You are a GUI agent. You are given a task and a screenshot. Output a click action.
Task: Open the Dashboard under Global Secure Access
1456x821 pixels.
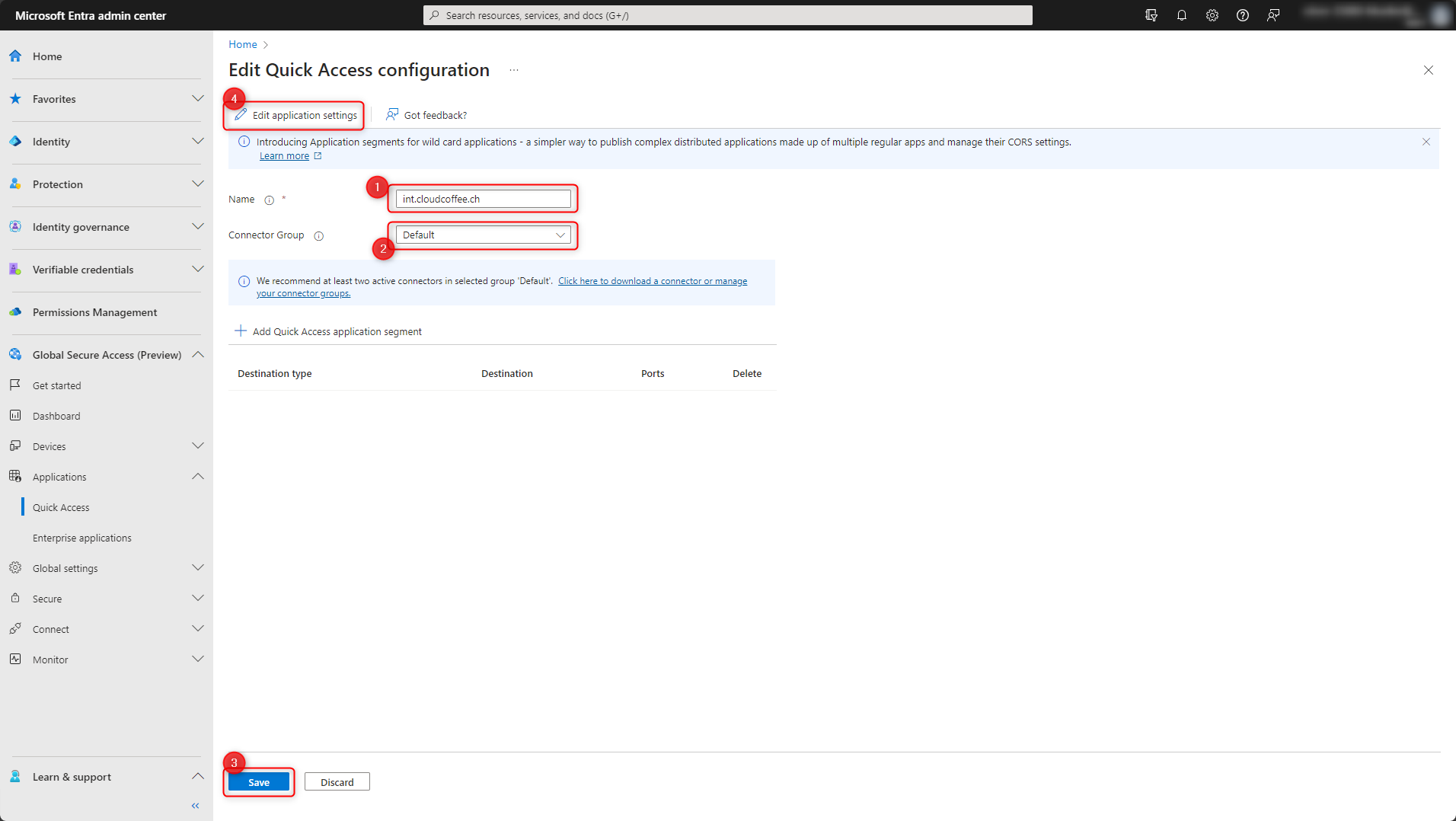pos(56,415)
